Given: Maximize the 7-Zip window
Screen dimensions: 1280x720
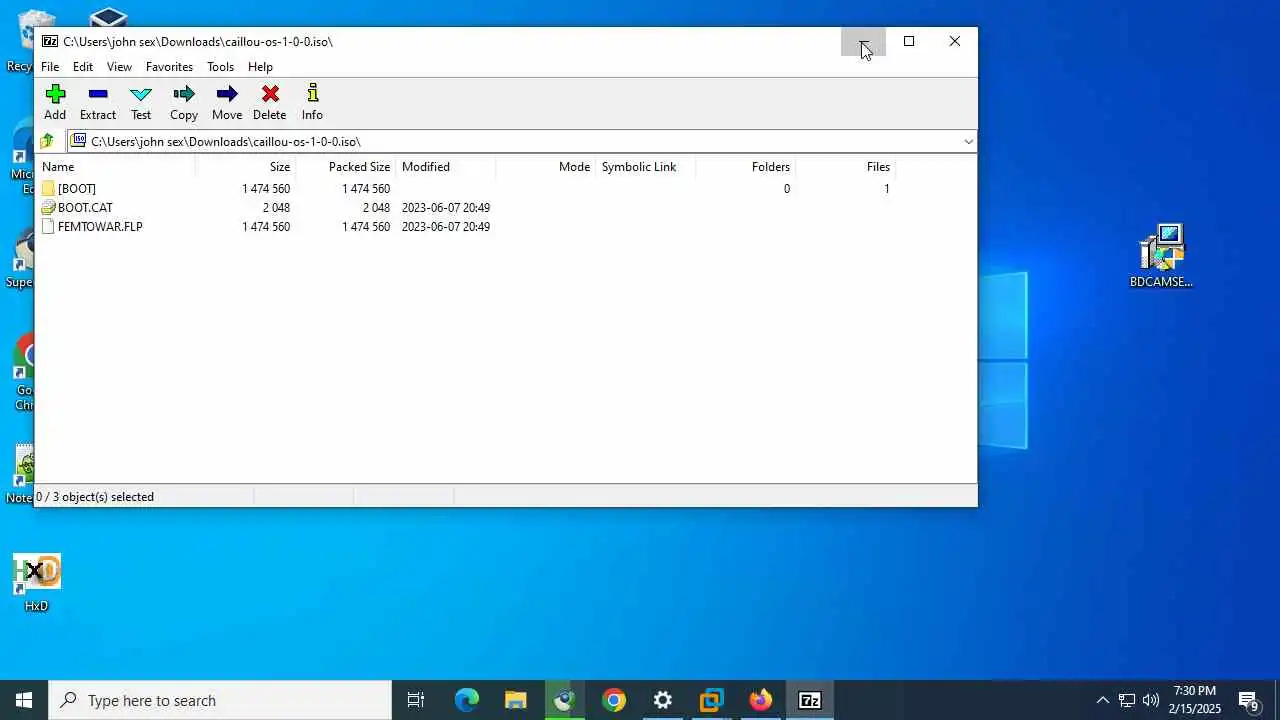Looking at the screenshot, I should 909,41.
